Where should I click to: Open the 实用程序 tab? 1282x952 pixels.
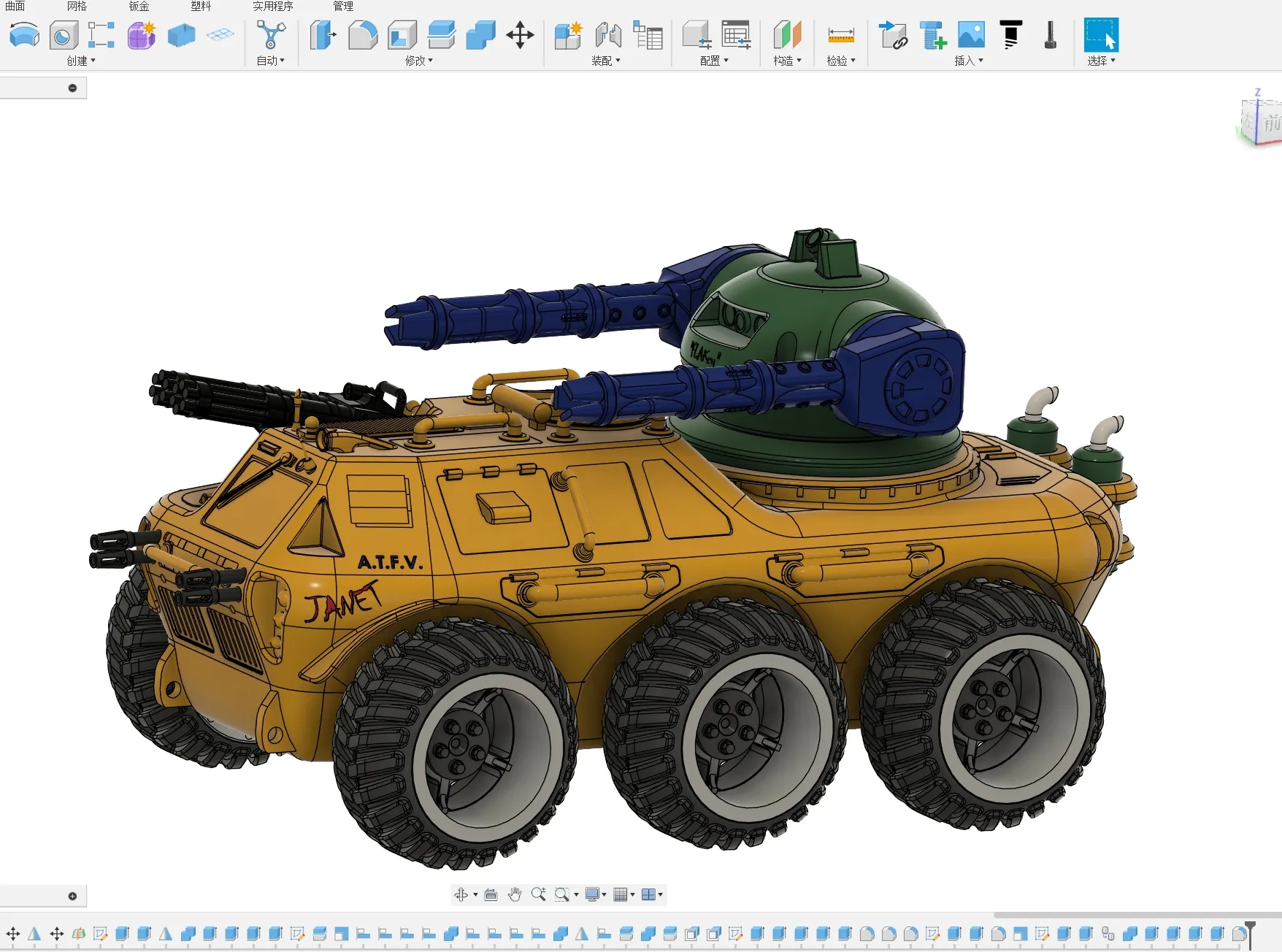pyautogui.click(x=272, y=7)
